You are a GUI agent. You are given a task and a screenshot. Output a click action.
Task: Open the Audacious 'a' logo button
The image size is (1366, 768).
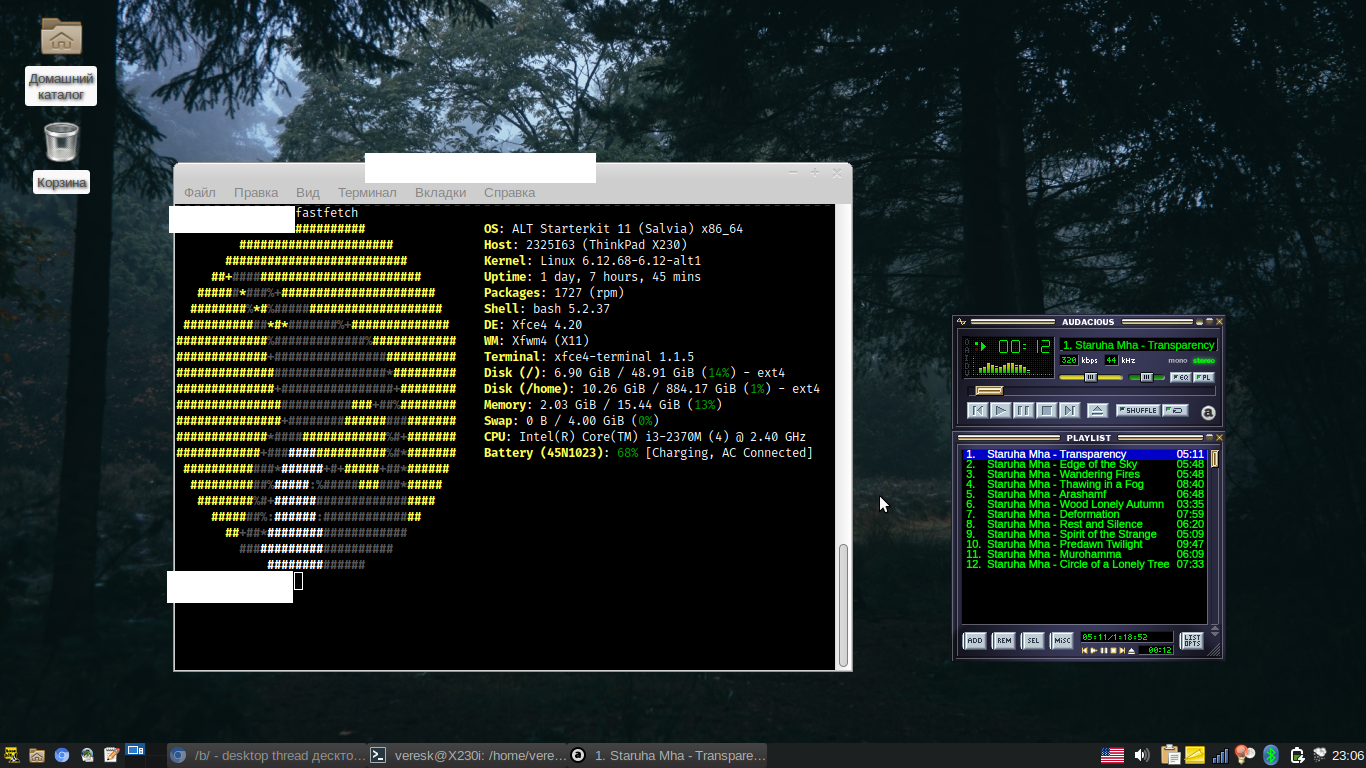(x=1208, y=412)
